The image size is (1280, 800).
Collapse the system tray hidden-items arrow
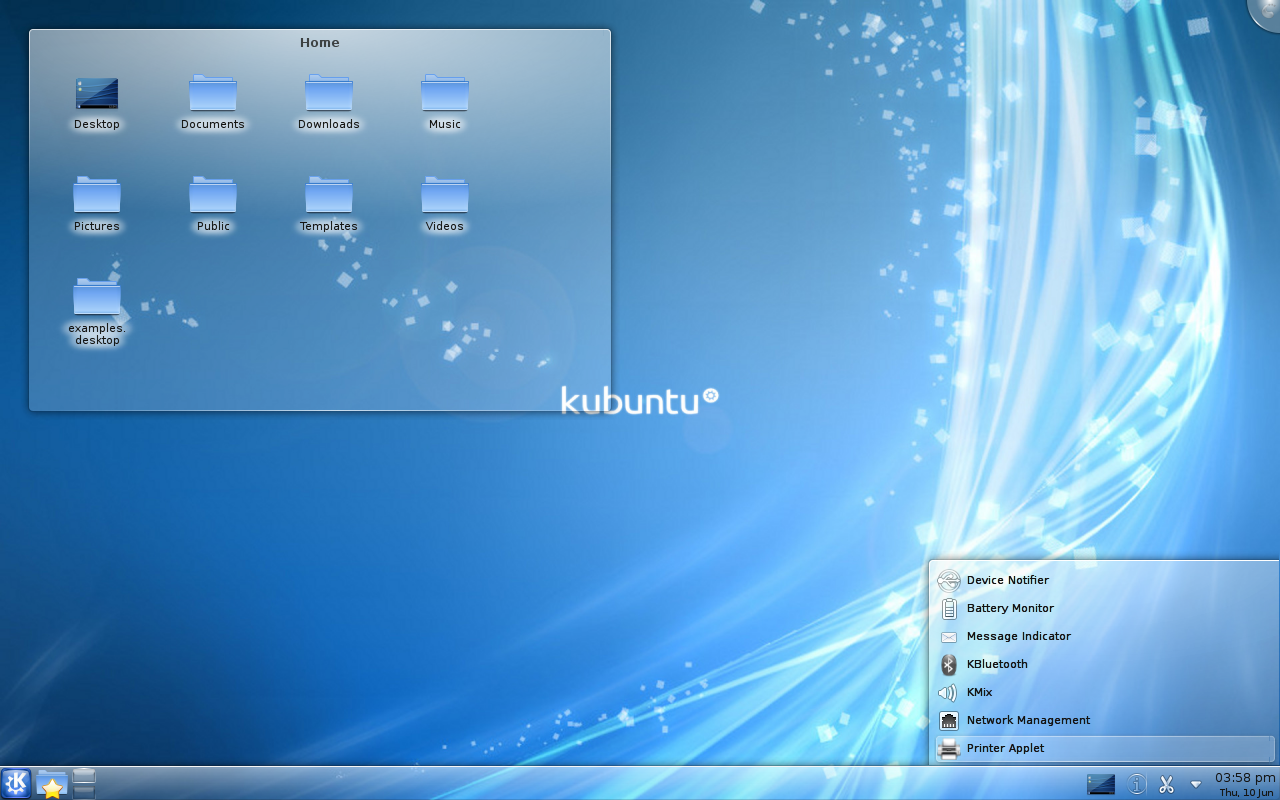[x=1195, y=784]
